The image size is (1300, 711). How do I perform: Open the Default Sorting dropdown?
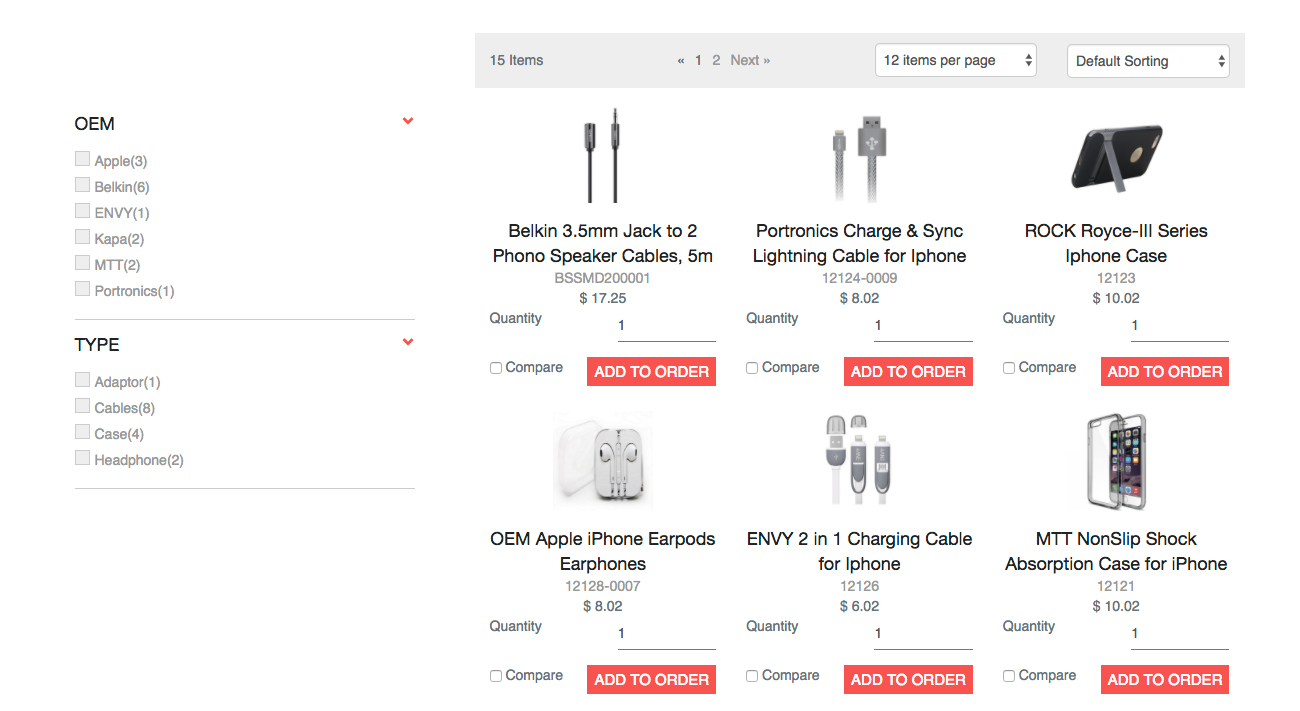point(1147,61)
